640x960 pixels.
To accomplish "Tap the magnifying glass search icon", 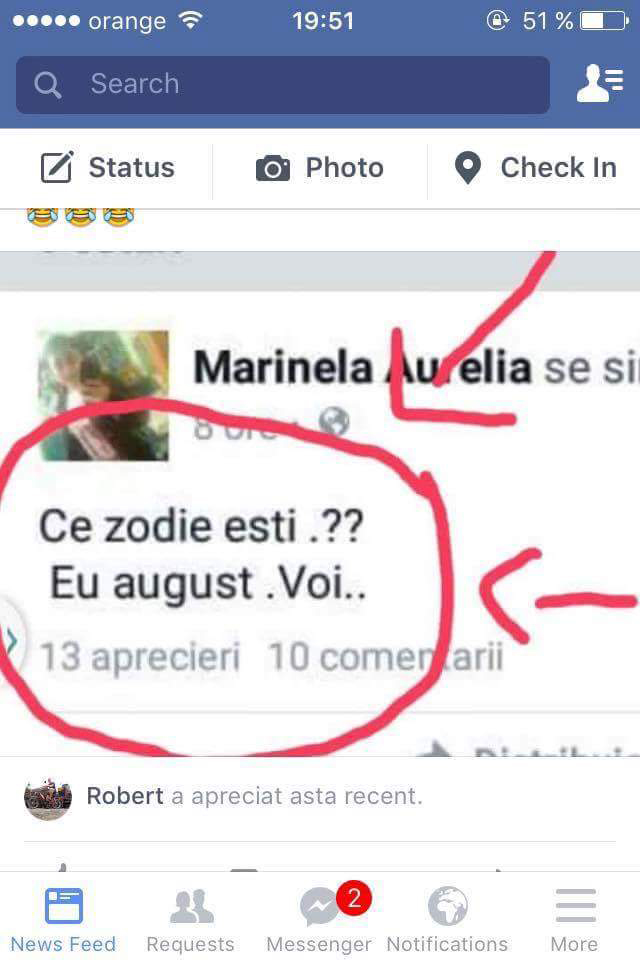I will pyautogui.click(x=47, y=84).
